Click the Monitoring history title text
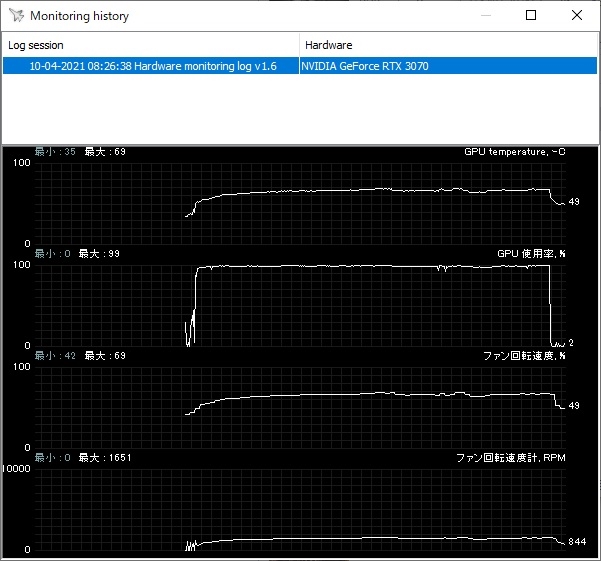601x561 pixels. [x=79, y=16]
